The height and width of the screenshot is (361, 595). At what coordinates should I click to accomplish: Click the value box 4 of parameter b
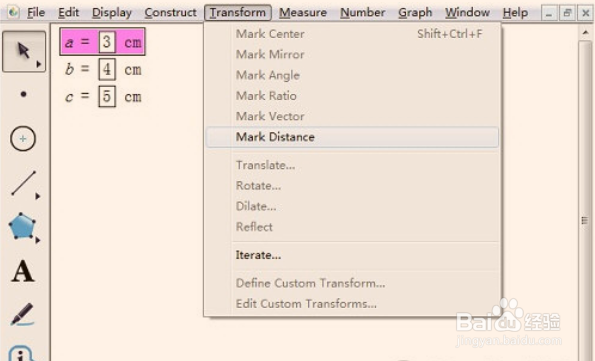pos(107,69)
